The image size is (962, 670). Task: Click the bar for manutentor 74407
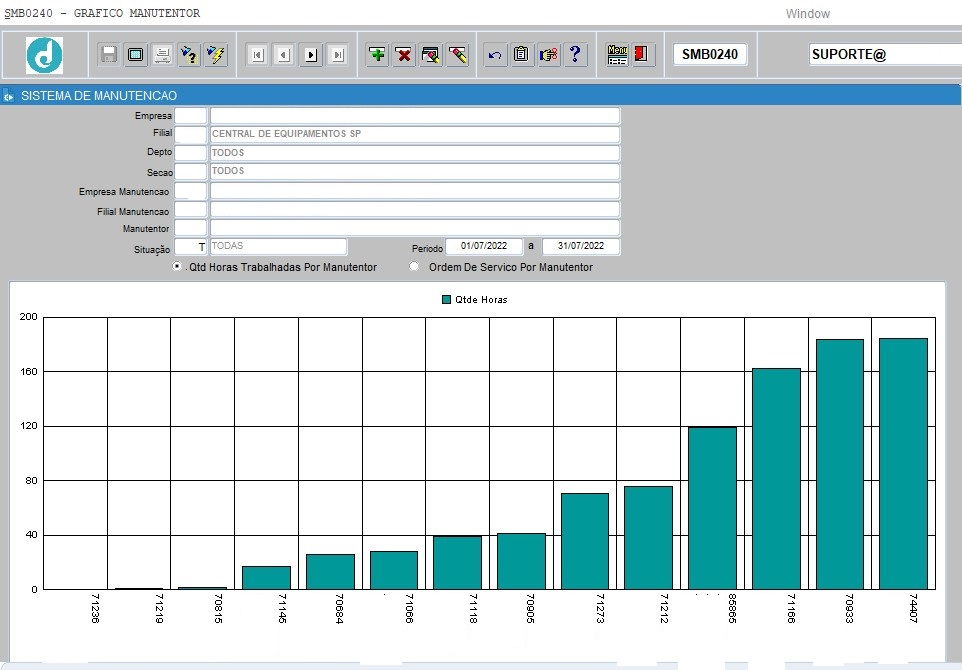[903, 464]
